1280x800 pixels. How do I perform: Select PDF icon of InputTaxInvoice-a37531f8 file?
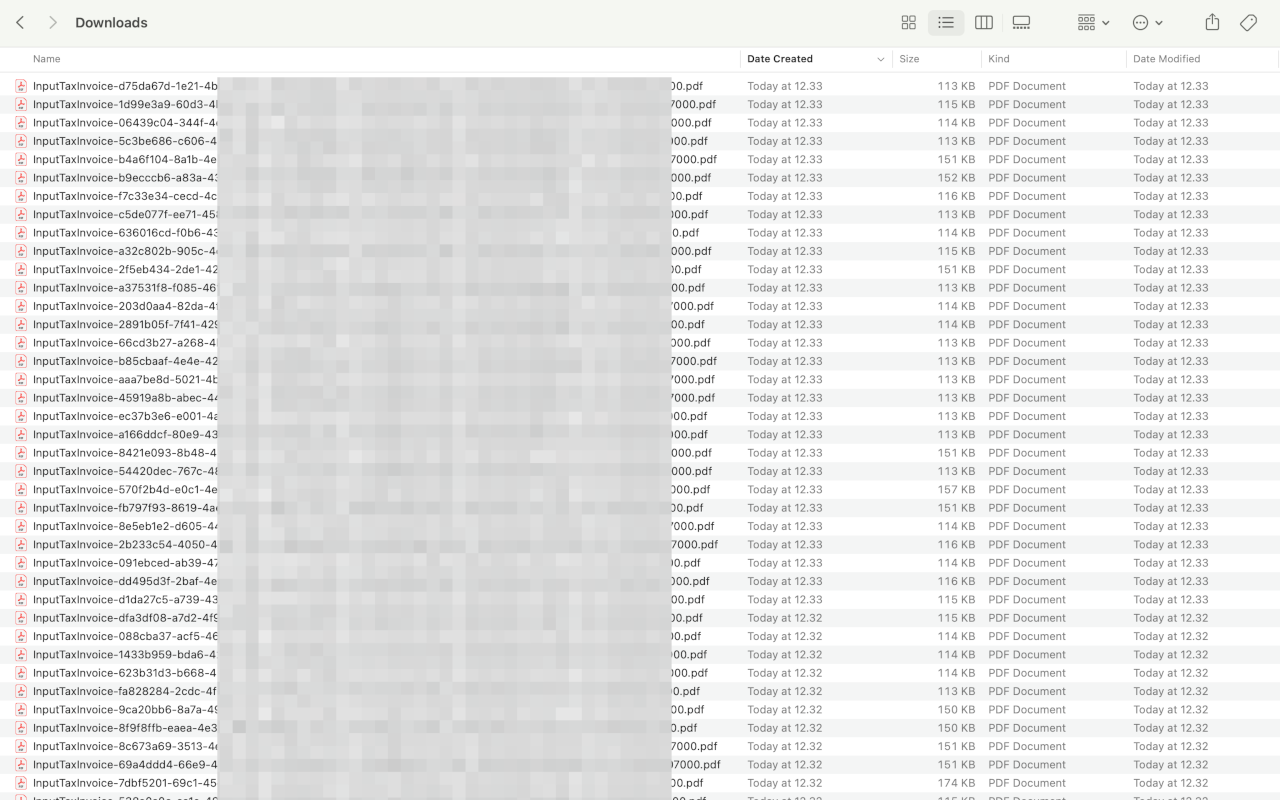click(x=21, y=288)
